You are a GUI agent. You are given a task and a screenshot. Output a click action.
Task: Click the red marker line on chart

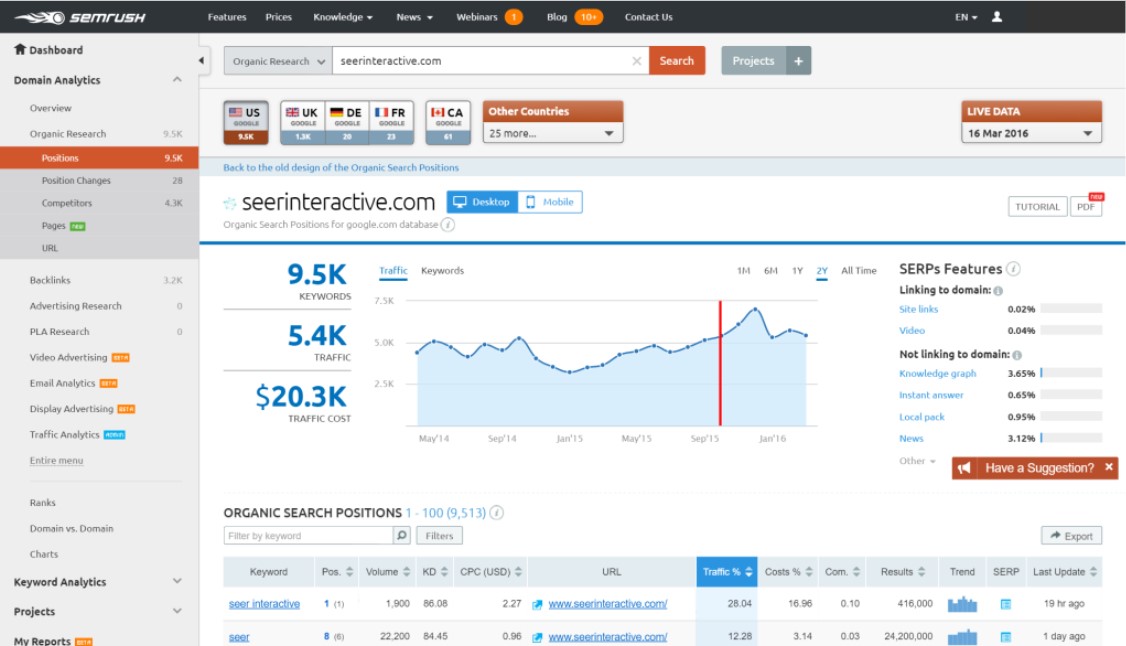pos(720,363)
